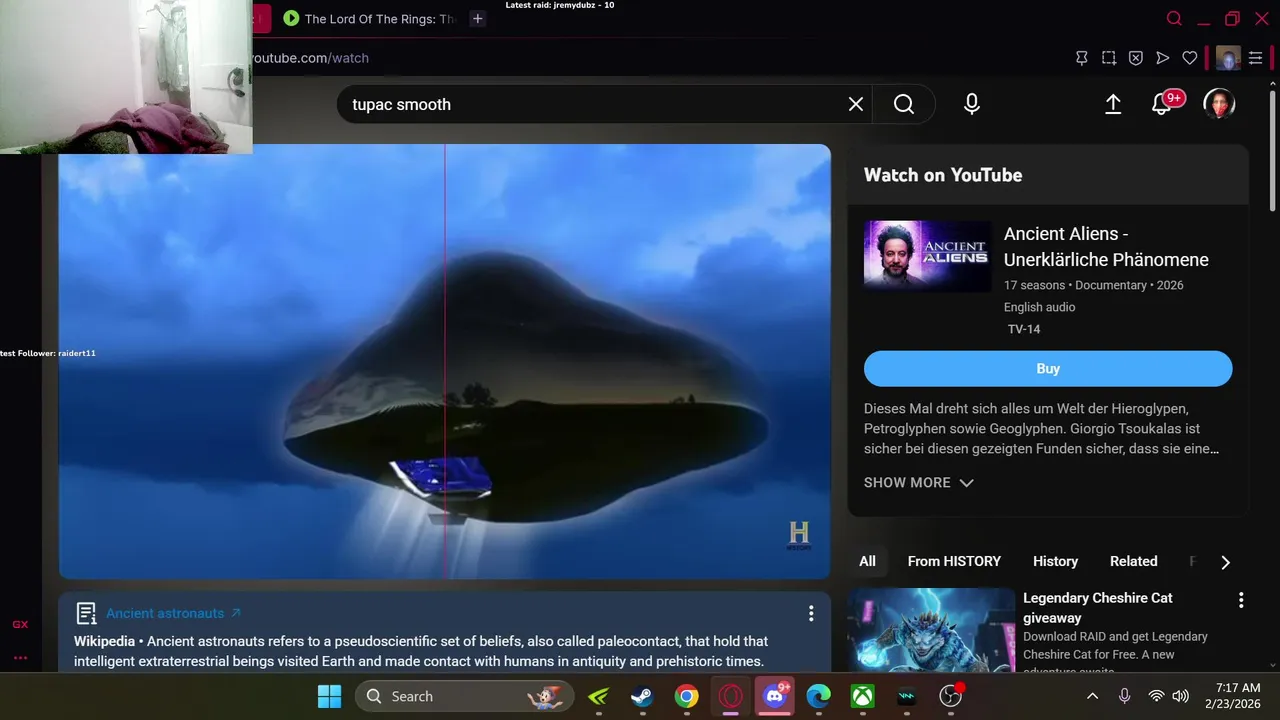Open volume control in system tray
The width and height of the screenshot is (1280, 720).
(x=1180, y=696)
